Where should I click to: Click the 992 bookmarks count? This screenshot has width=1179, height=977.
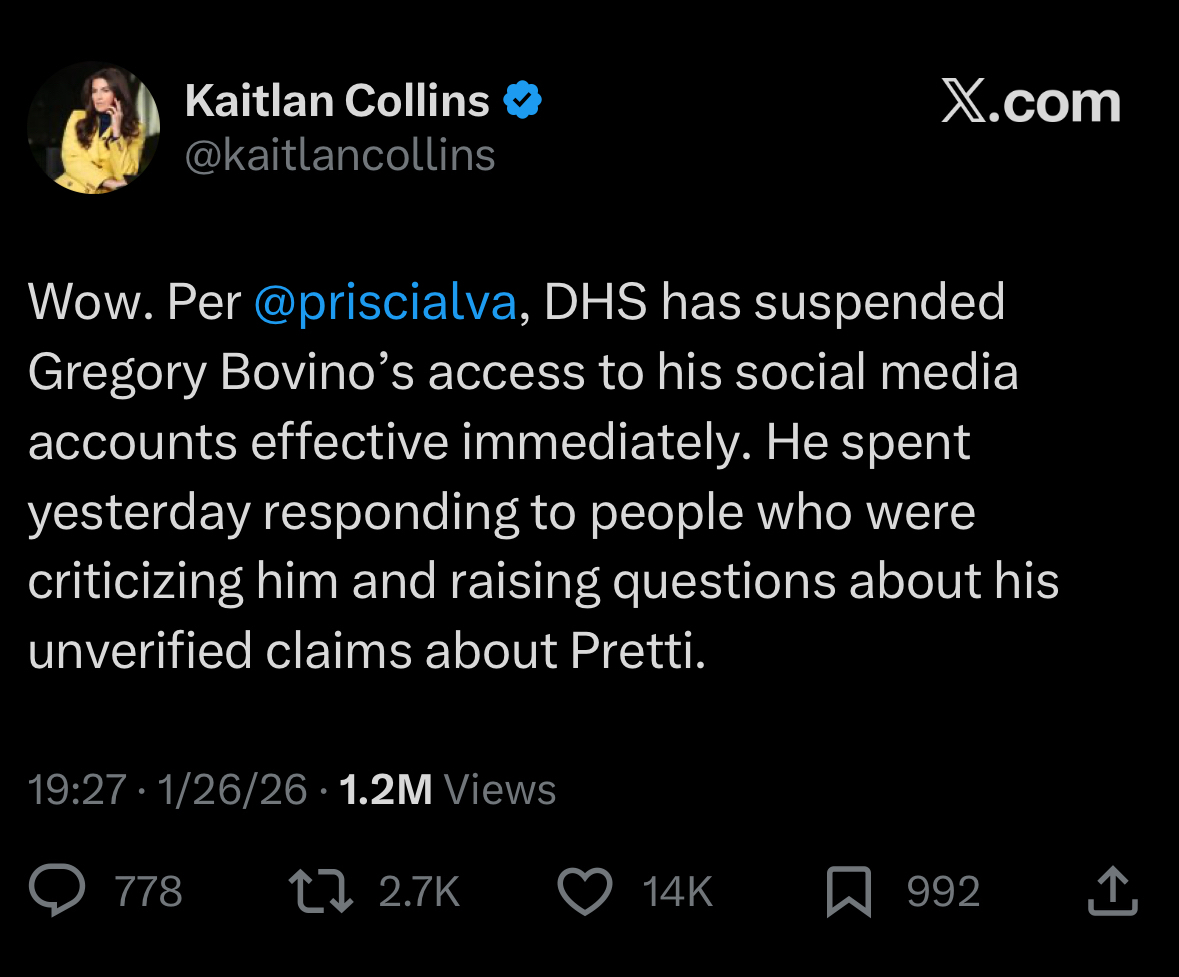tap(943, 892)
